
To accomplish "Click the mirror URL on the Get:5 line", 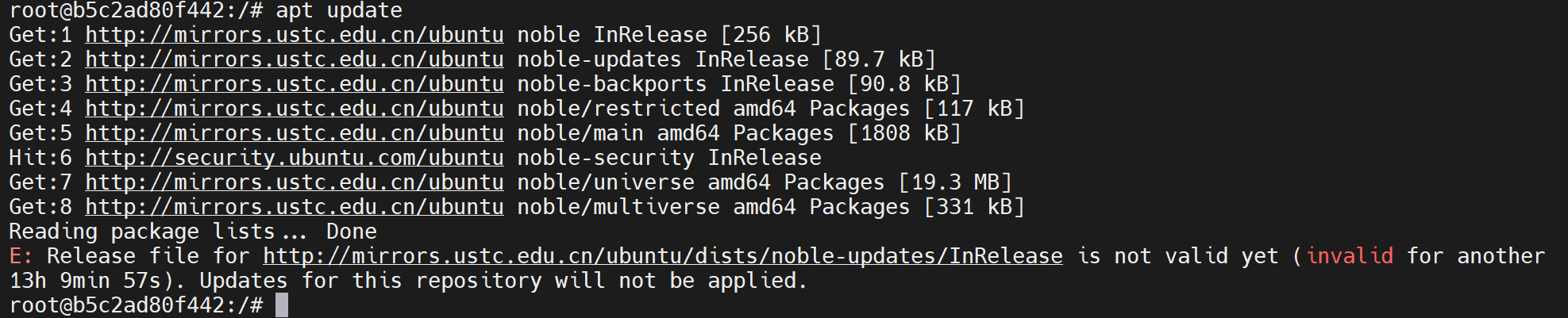I will (294, 133).
